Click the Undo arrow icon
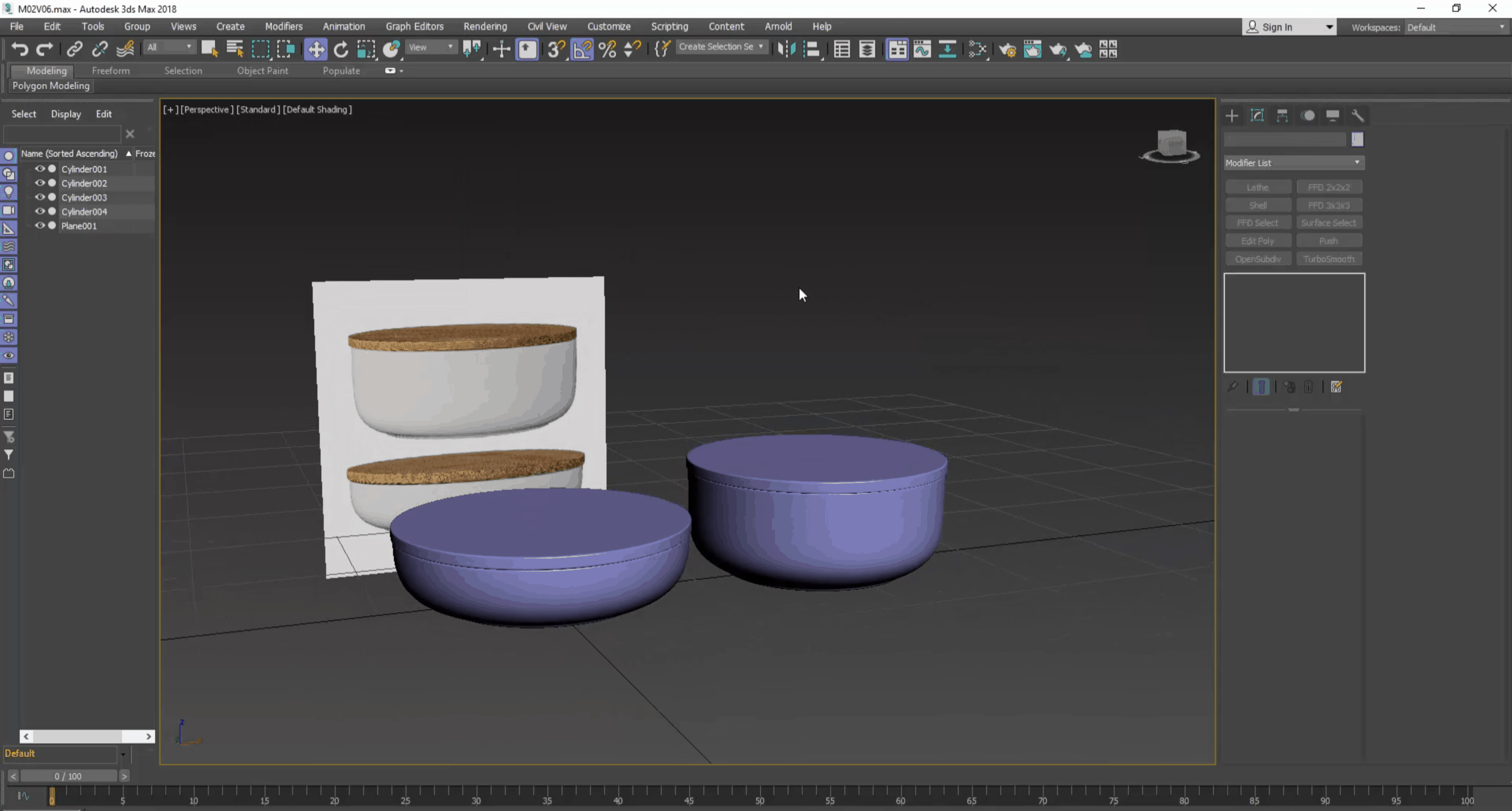Viewport: 1512px width, 811px height. click(19, 49)
